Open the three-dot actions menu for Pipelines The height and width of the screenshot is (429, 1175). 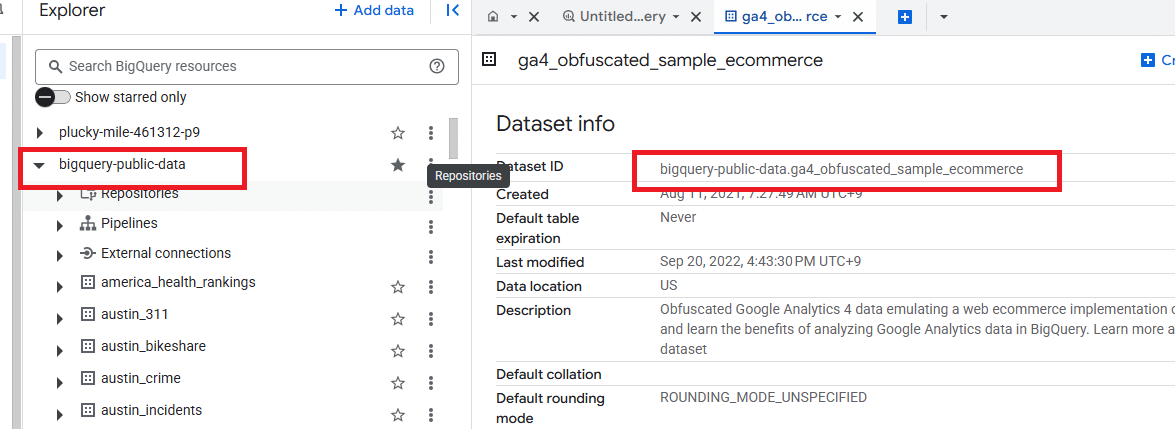(431, 224)
